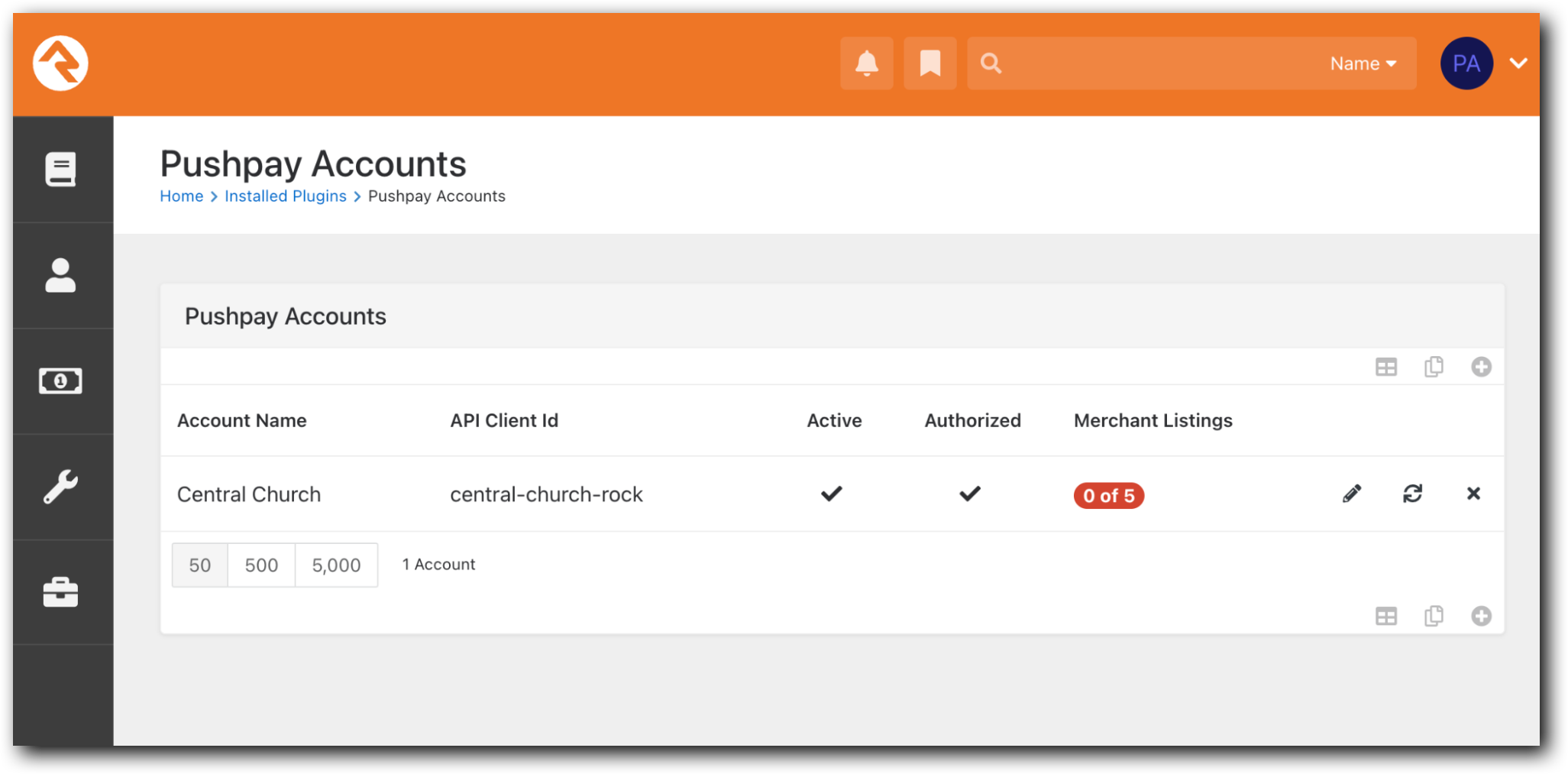Open the notifications bell
Screen dimensions: 1568x774
[866, 63]
